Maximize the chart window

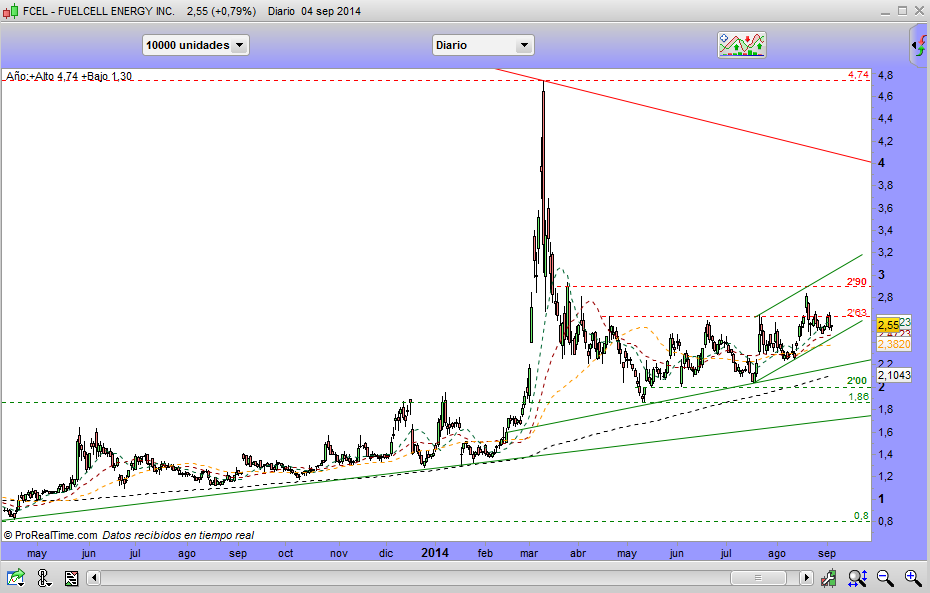[903, 11]
